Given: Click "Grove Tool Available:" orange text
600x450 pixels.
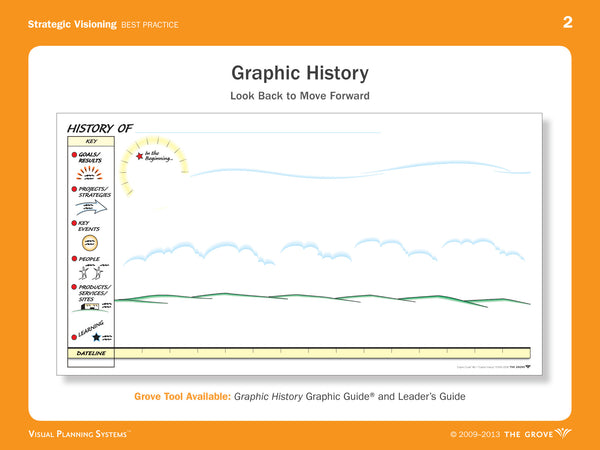Looking at the screenshot, I should click(x=183, y=396).
